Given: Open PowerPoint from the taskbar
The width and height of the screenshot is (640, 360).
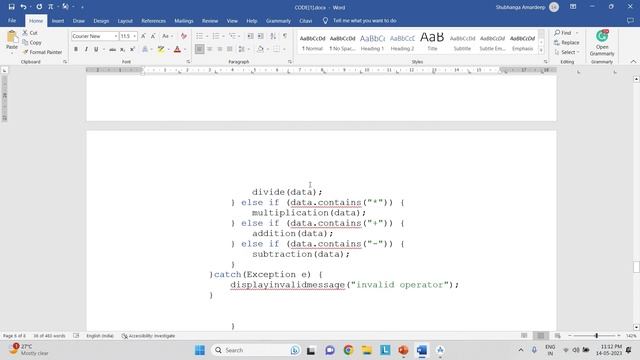Looking at the screenshot, I should 403,350.
